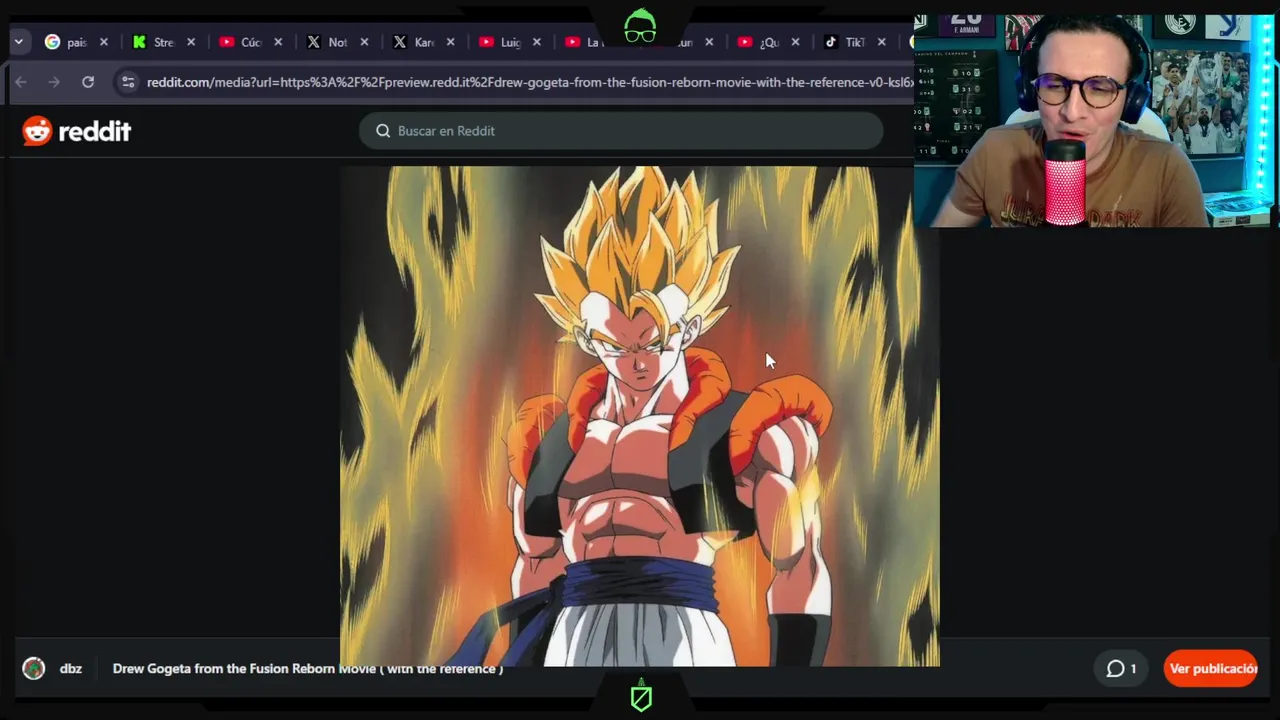
Task: Switch to the X 'Kar' tab
Action: tap(414, 42)
